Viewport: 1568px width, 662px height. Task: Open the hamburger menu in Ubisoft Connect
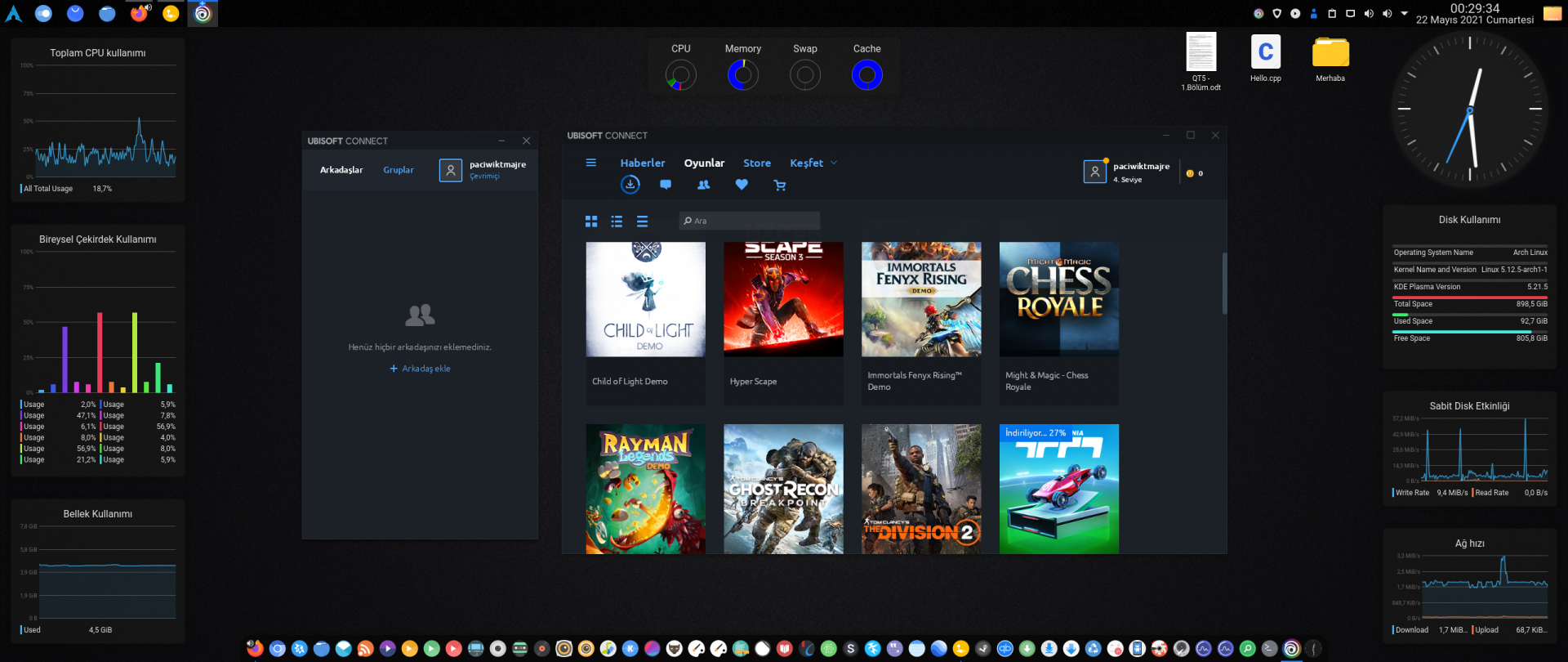point(591,163)
